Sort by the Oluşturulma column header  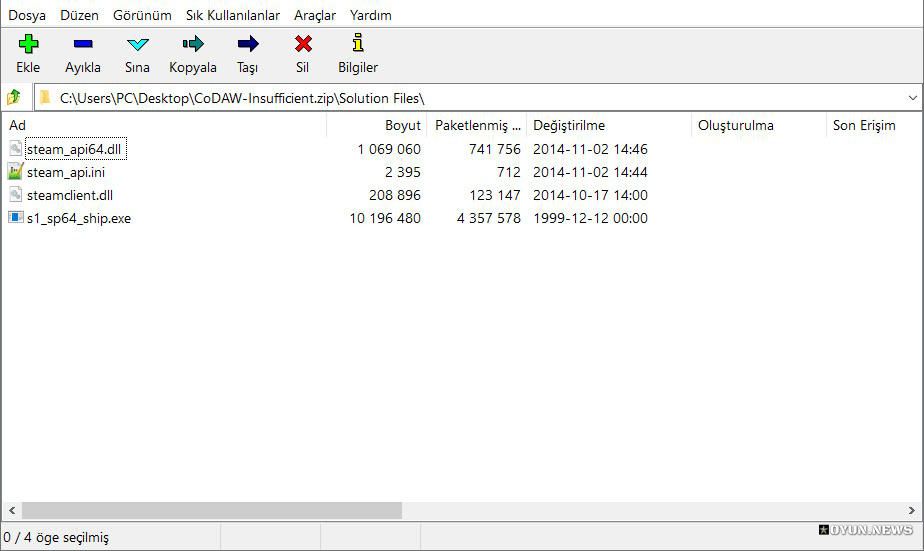(758, 125)
